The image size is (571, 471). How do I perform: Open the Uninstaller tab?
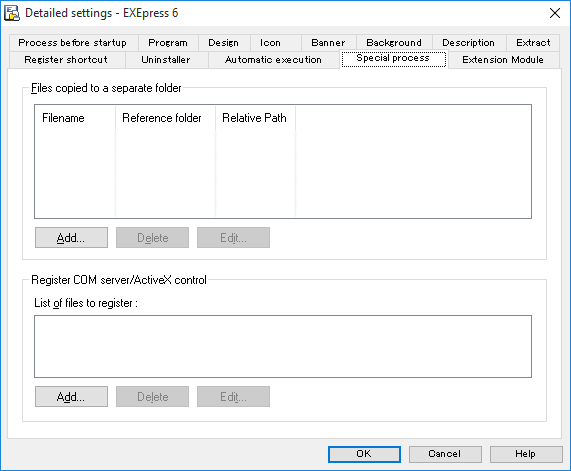166,60
